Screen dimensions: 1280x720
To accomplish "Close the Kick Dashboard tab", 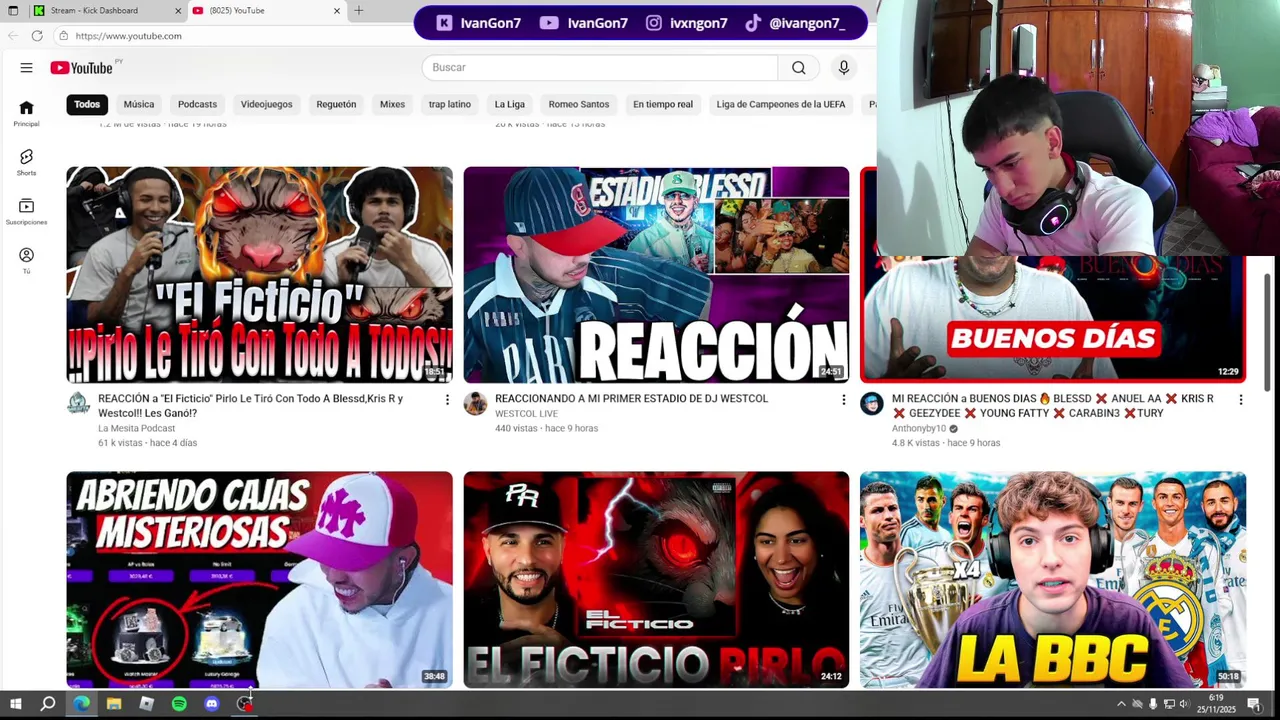I will (178, 11).
